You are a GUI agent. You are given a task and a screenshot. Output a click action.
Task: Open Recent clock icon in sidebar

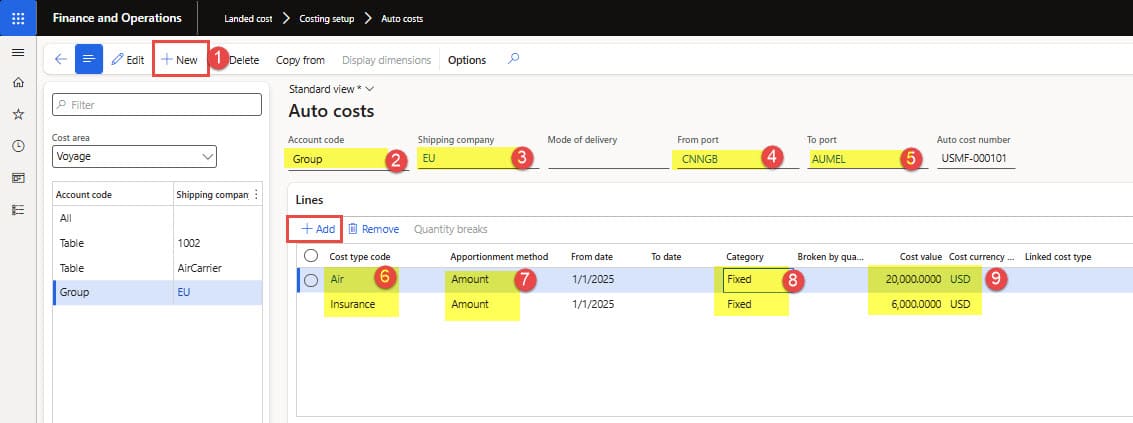click(x=18, y=146)
